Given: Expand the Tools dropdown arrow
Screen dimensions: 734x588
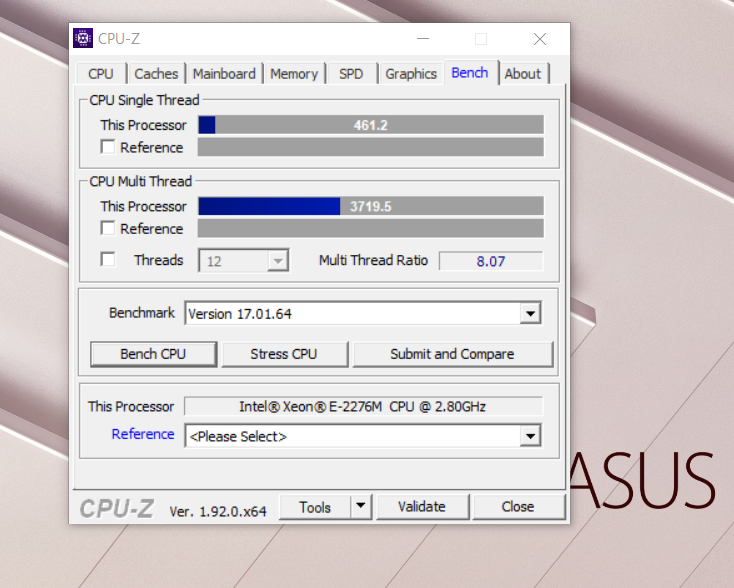Looking at the screenshot, I should pyautogui.click(x=361, y=507).
